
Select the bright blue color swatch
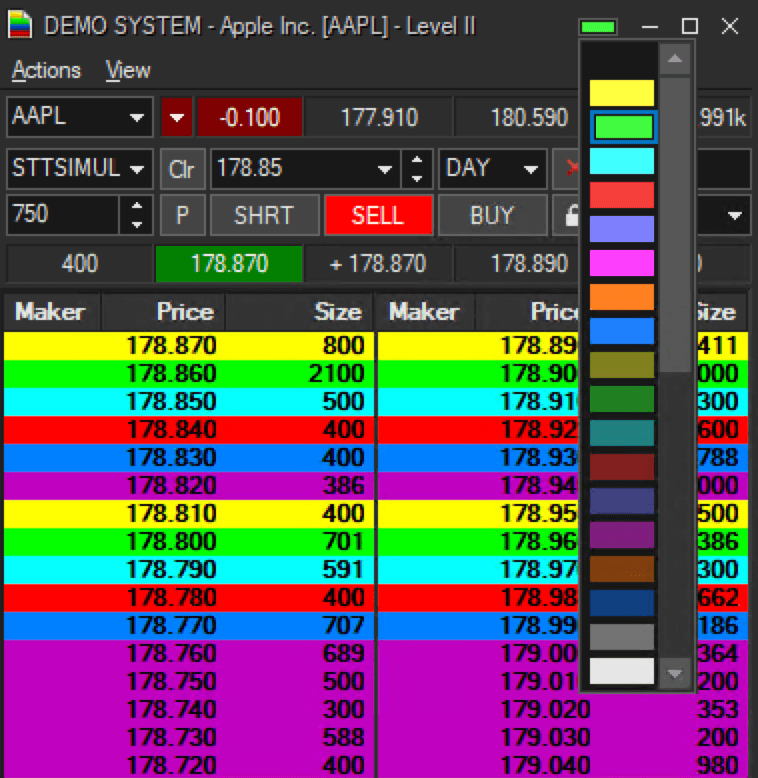coord(622,331)
